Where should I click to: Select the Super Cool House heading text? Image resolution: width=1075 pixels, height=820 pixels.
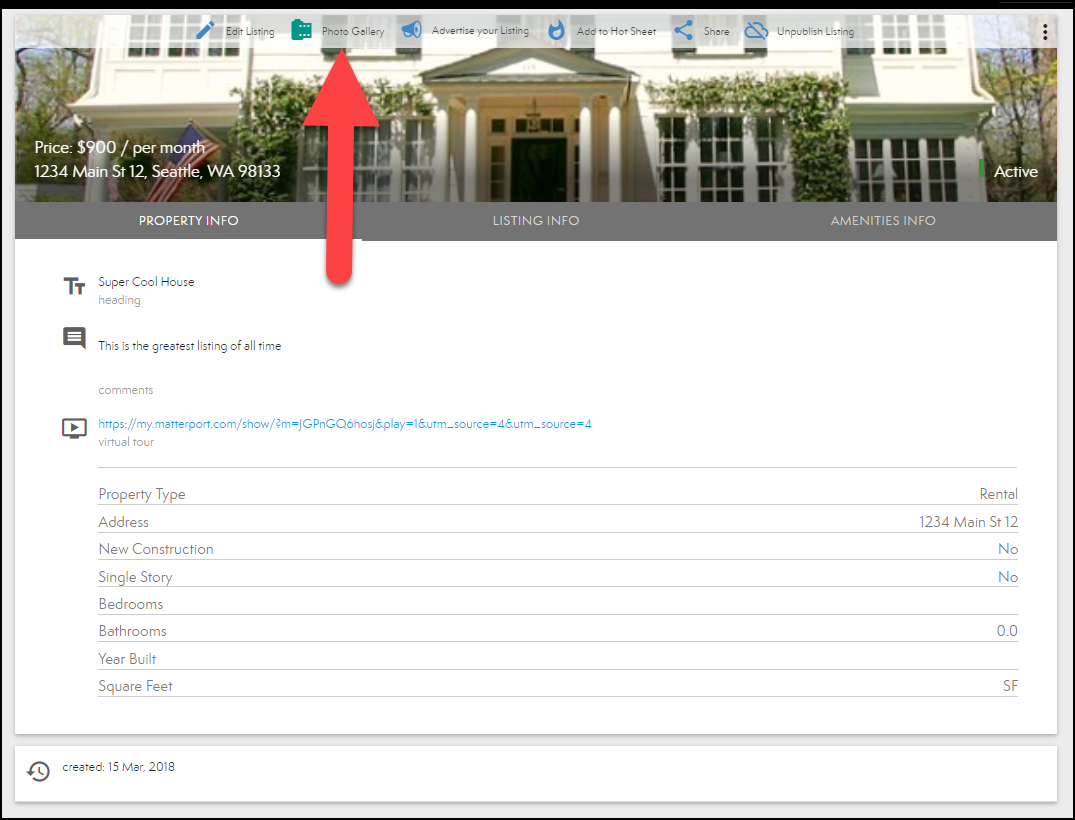click(x=146, y=281)
